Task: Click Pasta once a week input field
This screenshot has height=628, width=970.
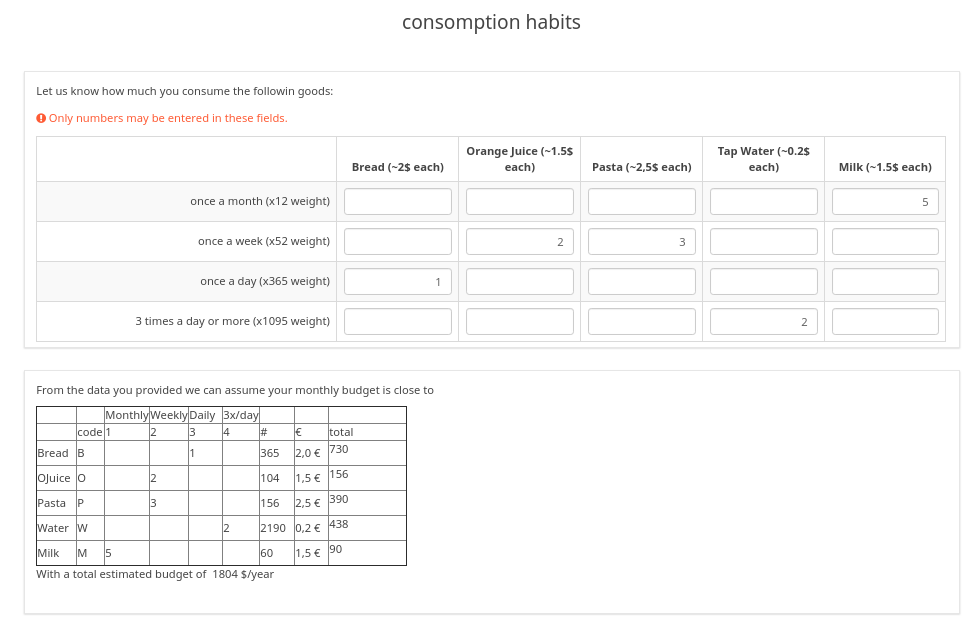Action: point(642,241)
